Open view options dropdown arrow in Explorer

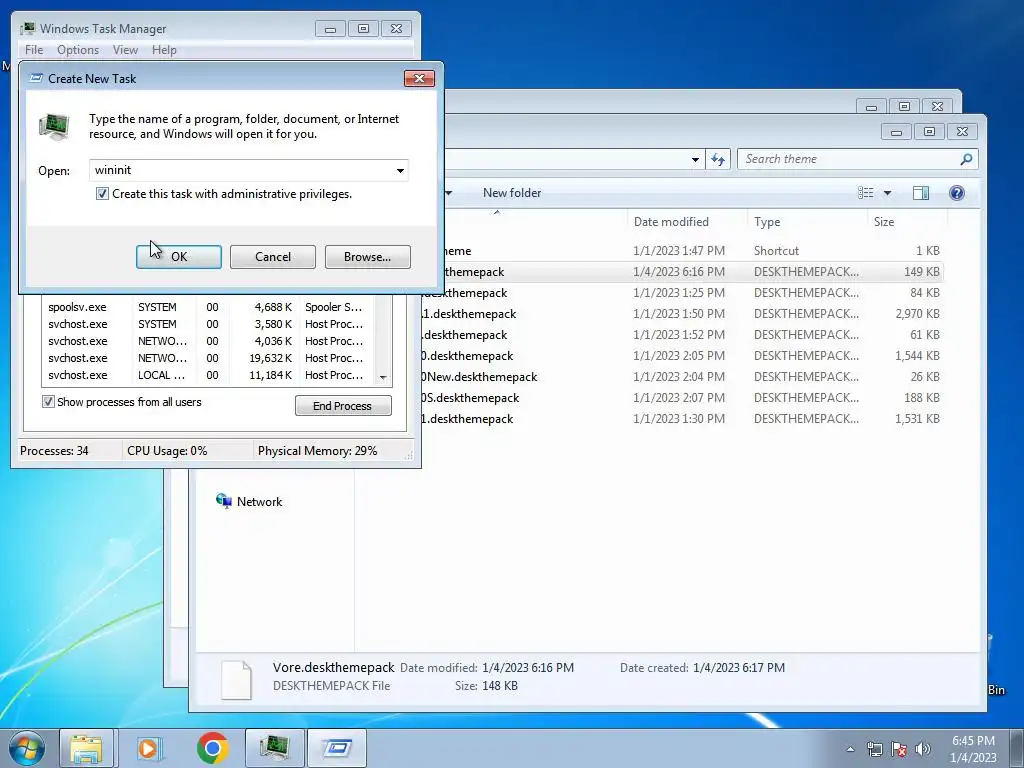(887, 193)
